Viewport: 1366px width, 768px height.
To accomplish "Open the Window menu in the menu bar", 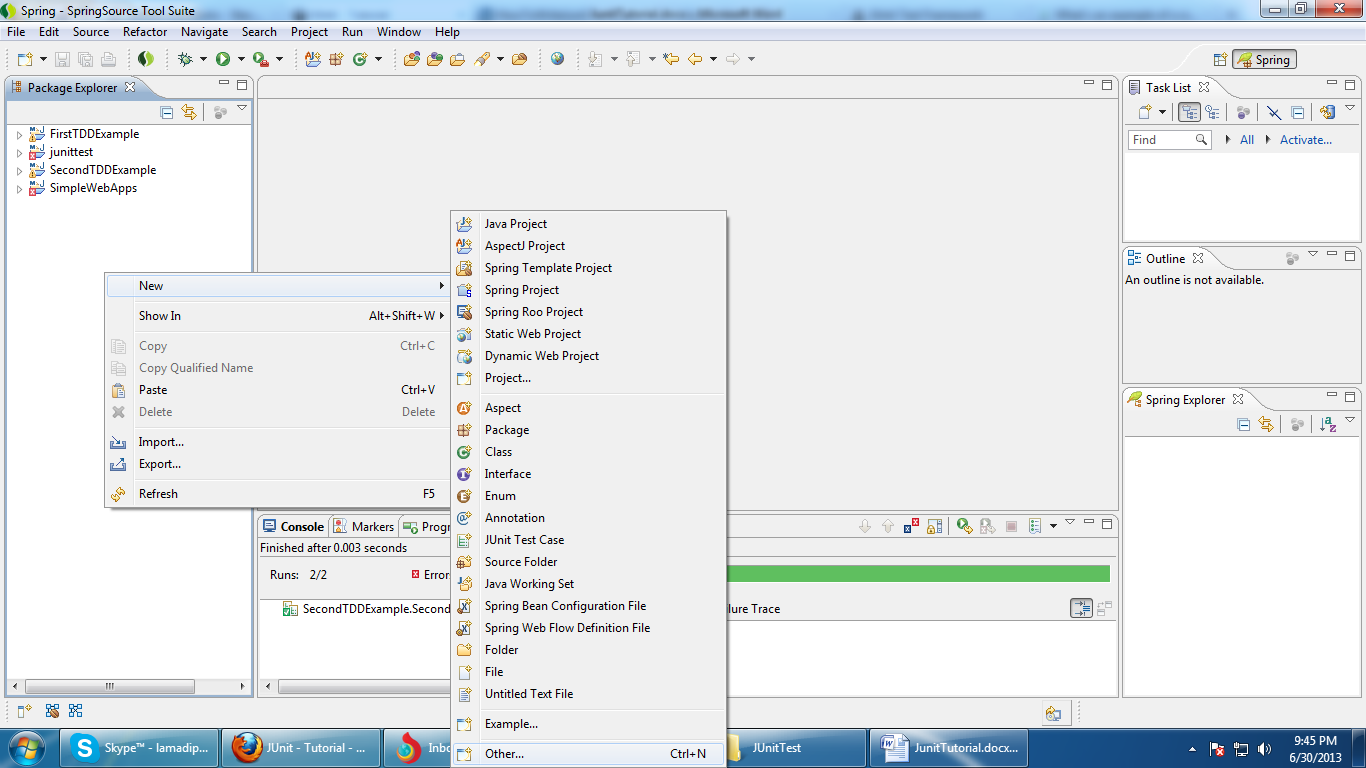I will (x=399, y=32).
